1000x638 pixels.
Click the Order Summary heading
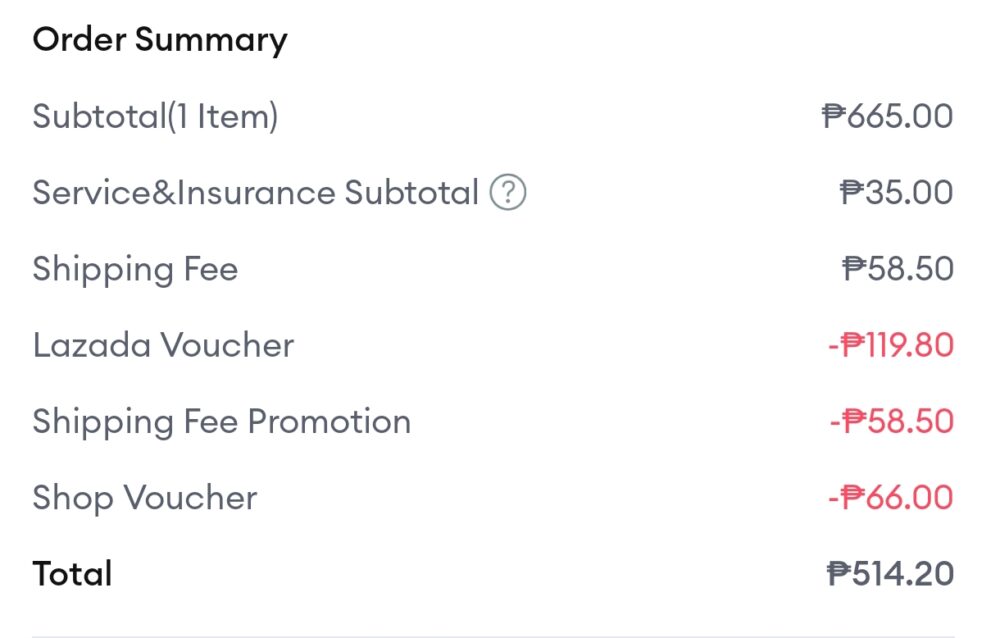(160, 40)
